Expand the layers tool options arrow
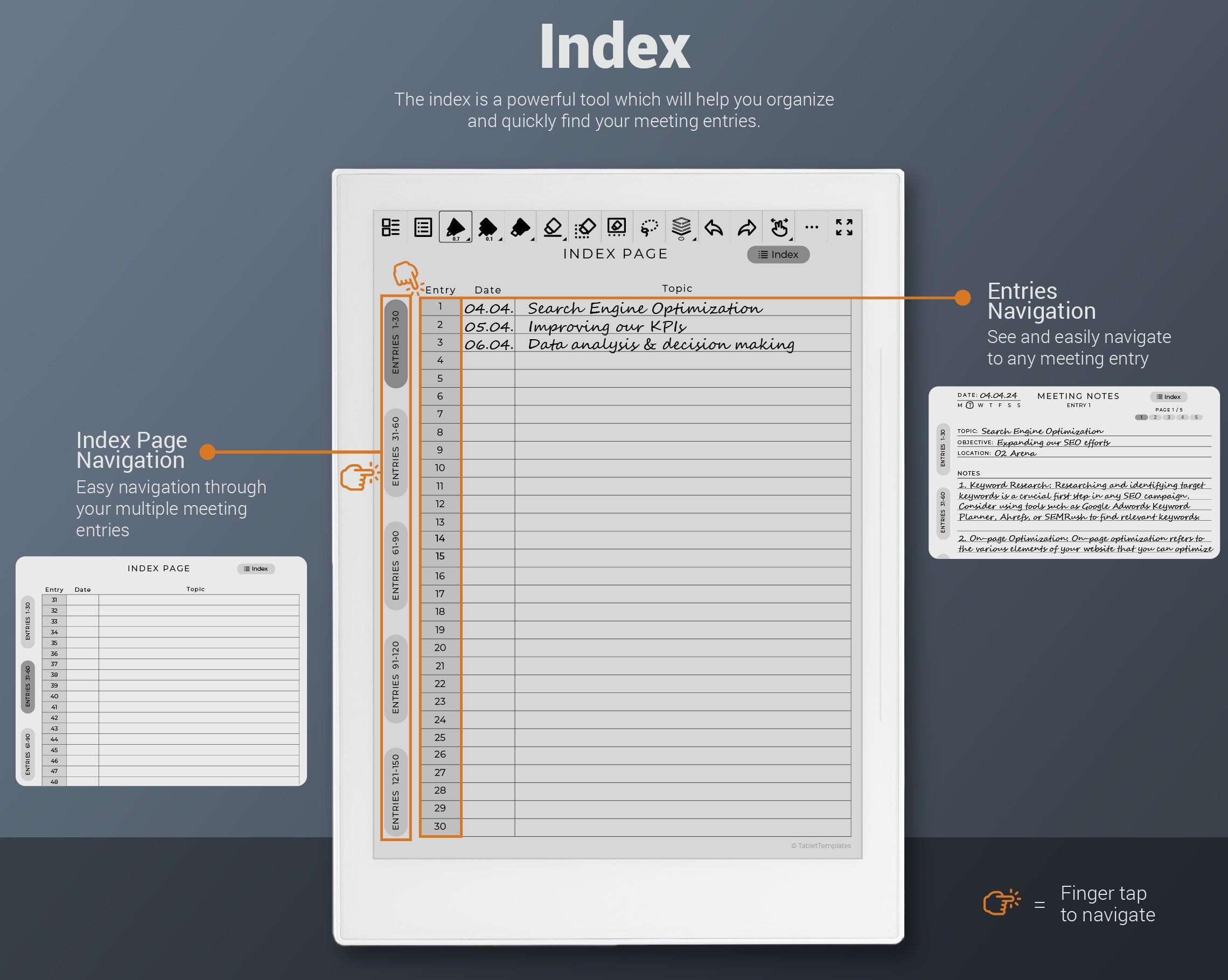Screen dimensions: 1228x980 click(694, 239)
